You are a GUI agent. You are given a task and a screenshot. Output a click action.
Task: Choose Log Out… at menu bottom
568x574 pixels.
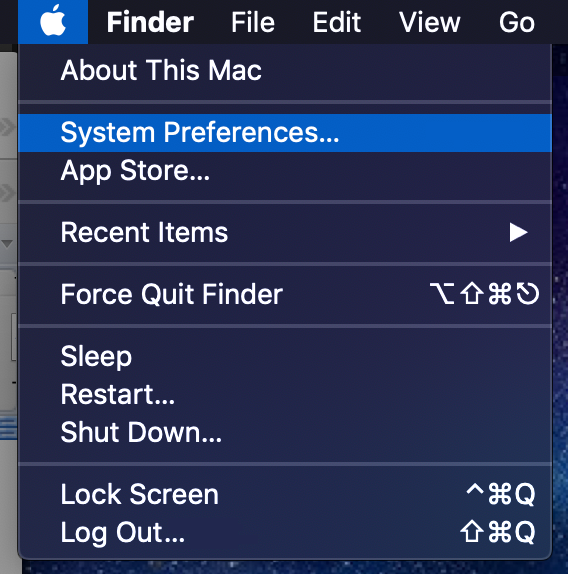point(285,533)
